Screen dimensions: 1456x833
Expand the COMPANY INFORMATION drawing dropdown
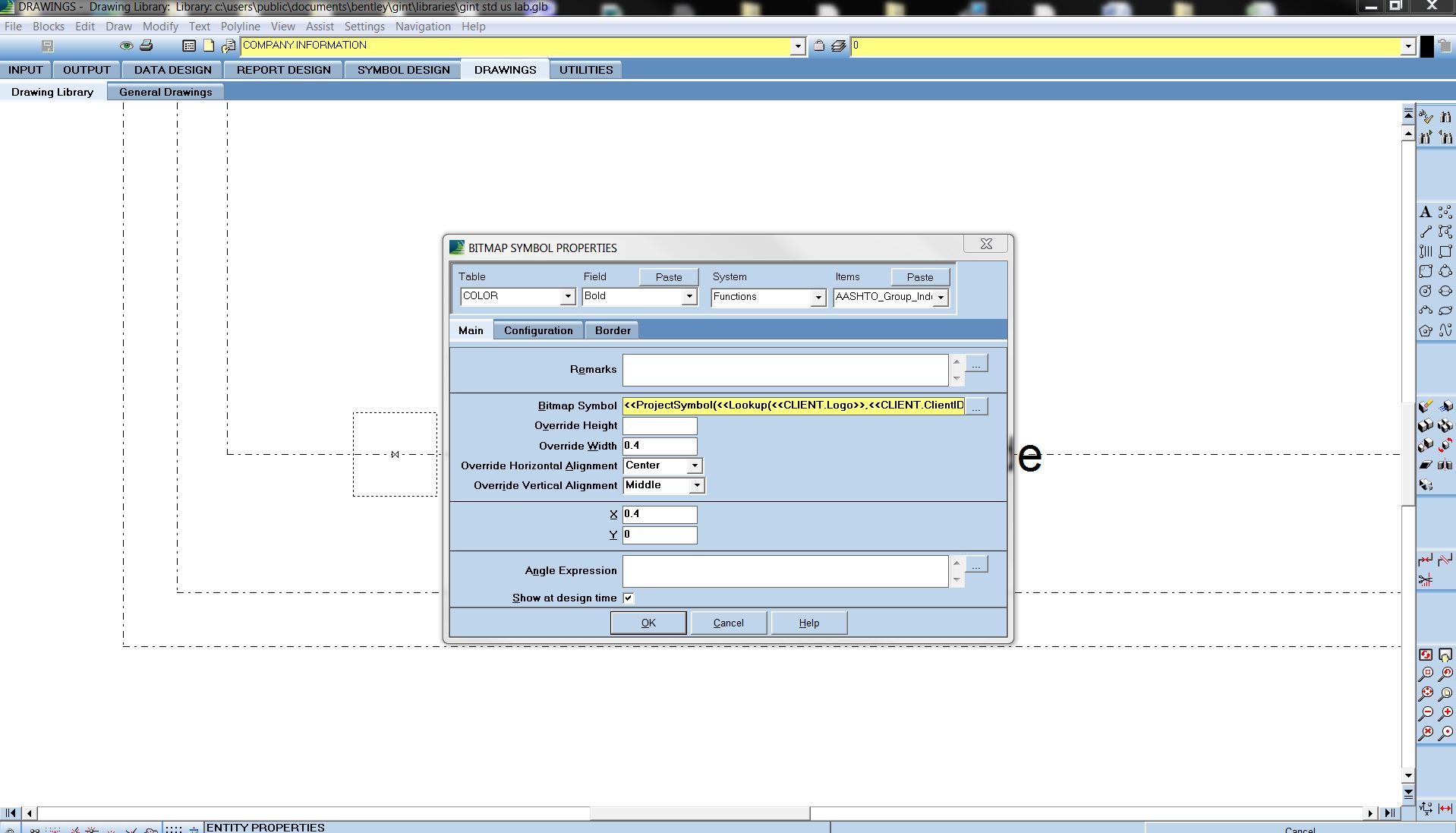pos(797,46)
